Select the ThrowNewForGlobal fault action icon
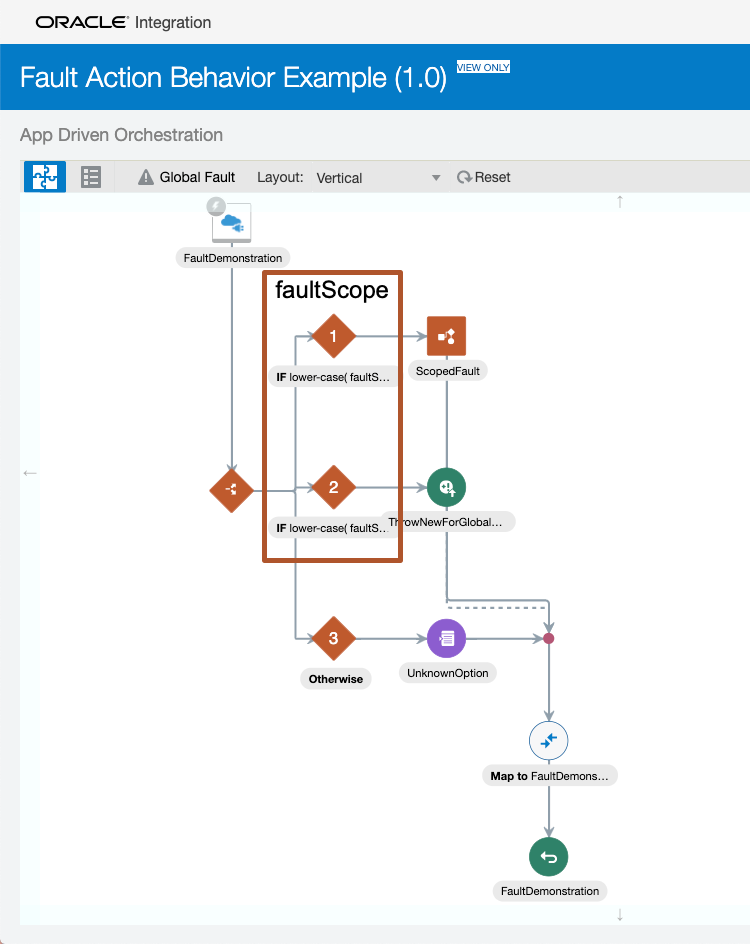750x944 pixels. pyautogui.click(x=447, y=487)
